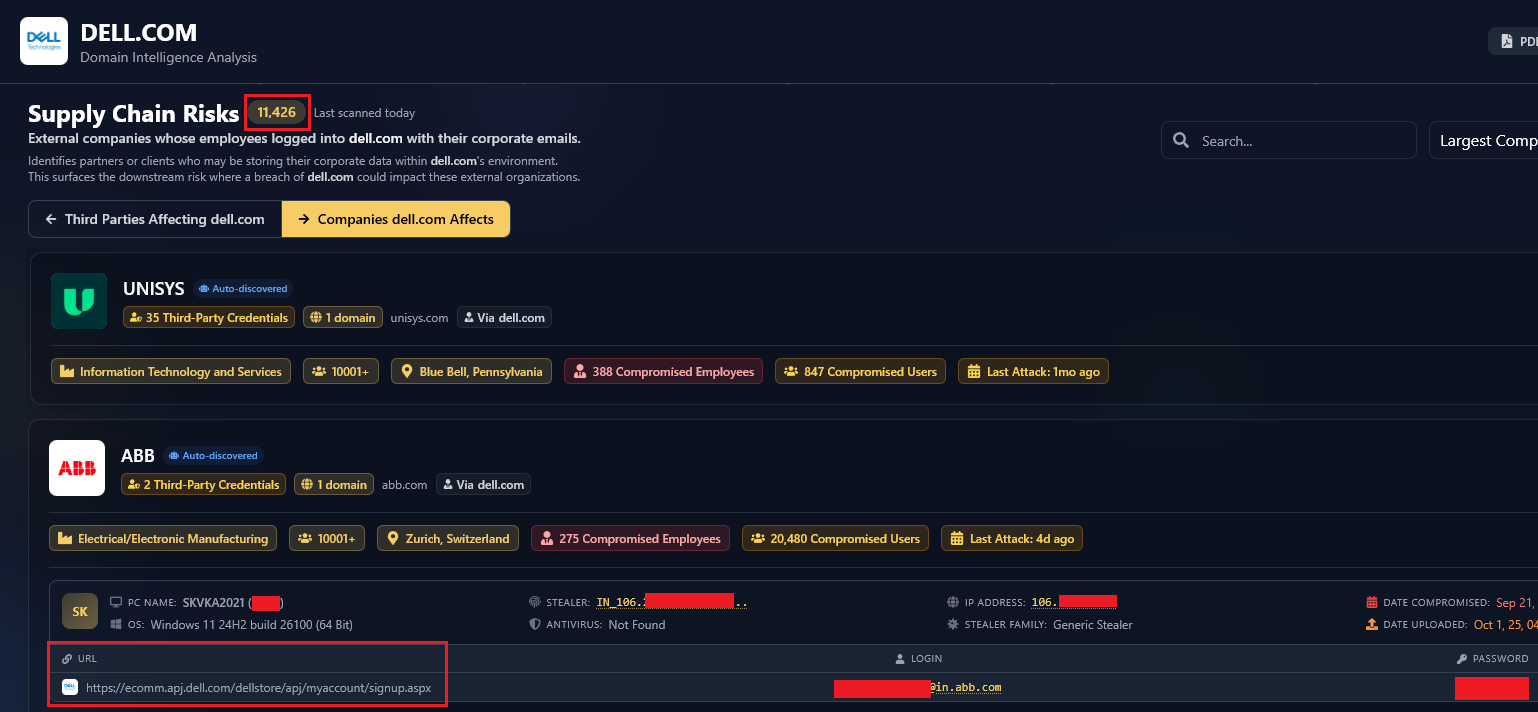The height and width of the screenshot is (712, 1538).
Task: Click the 10001+ employees tag for Unisys
Action: 341,372
